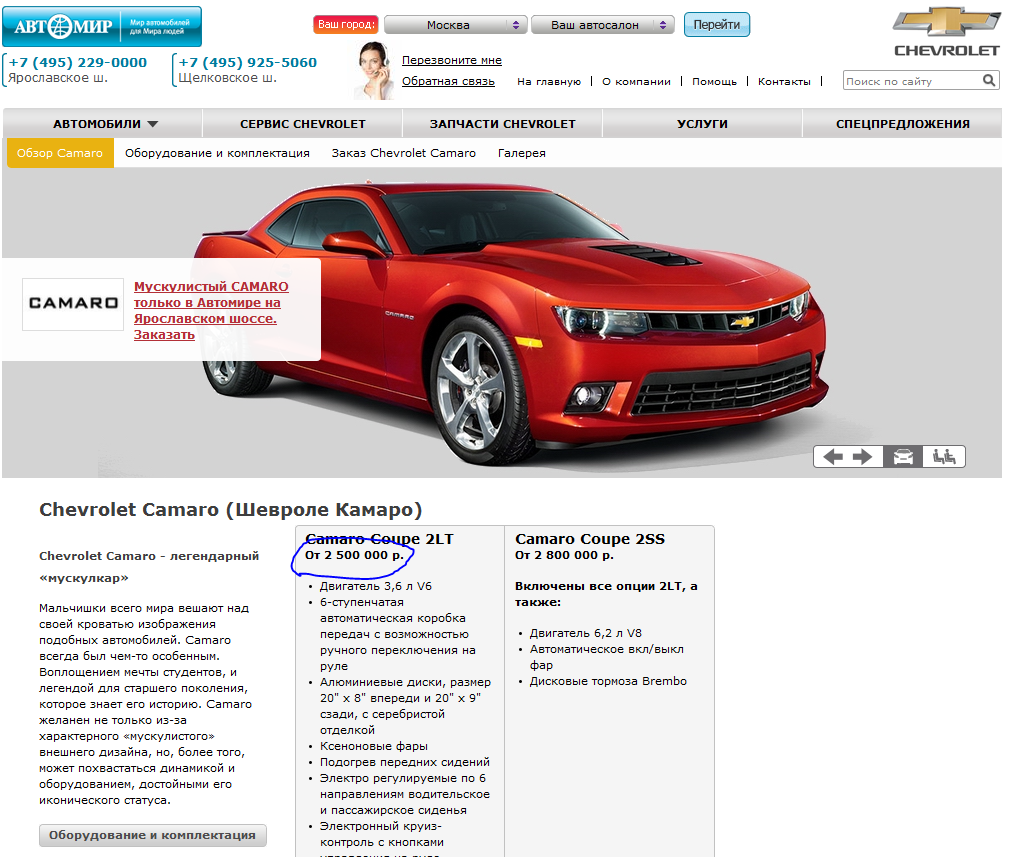Click the Avtomir logo
Screen dimensions: 1010x857
pos(102,26)
